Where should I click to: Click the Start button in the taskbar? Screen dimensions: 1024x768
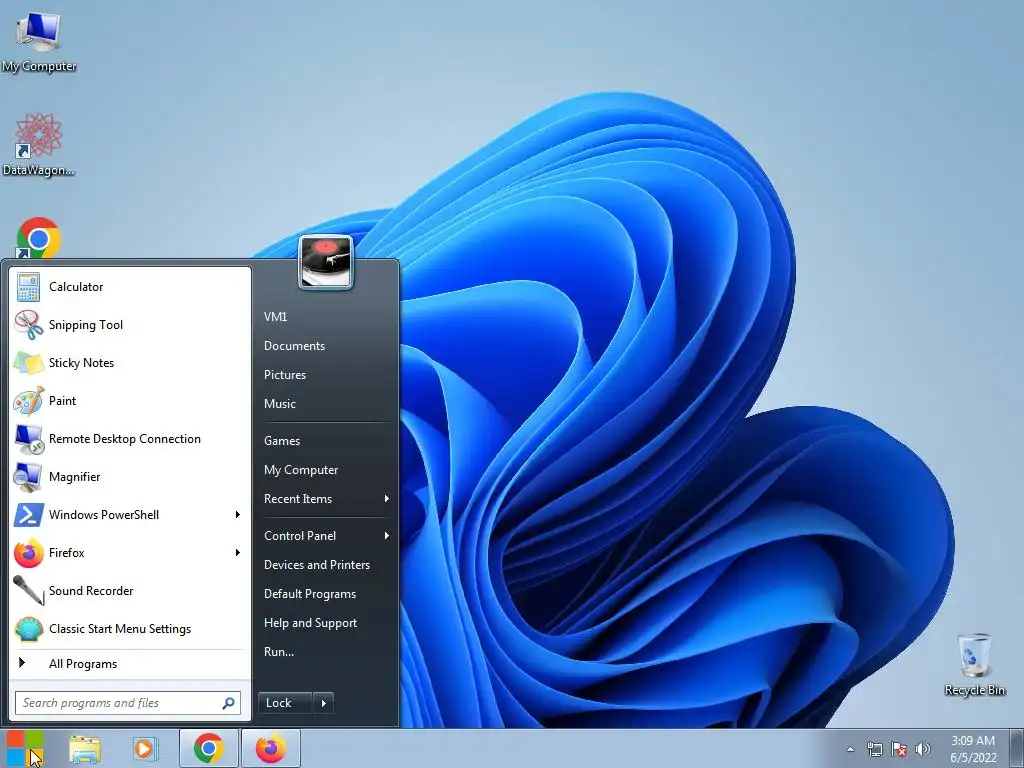[25, 748]
